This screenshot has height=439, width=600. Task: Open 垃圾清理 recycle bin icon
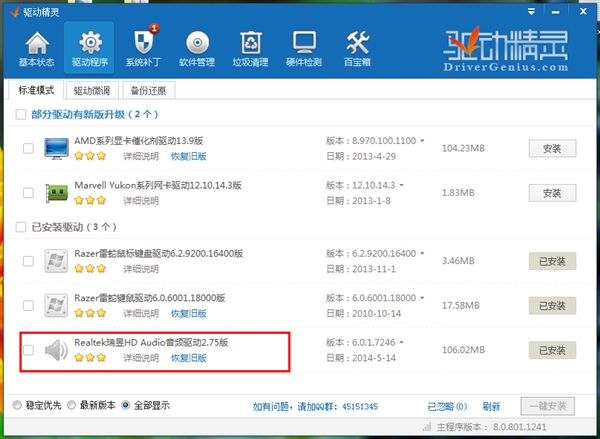[250, 44]
